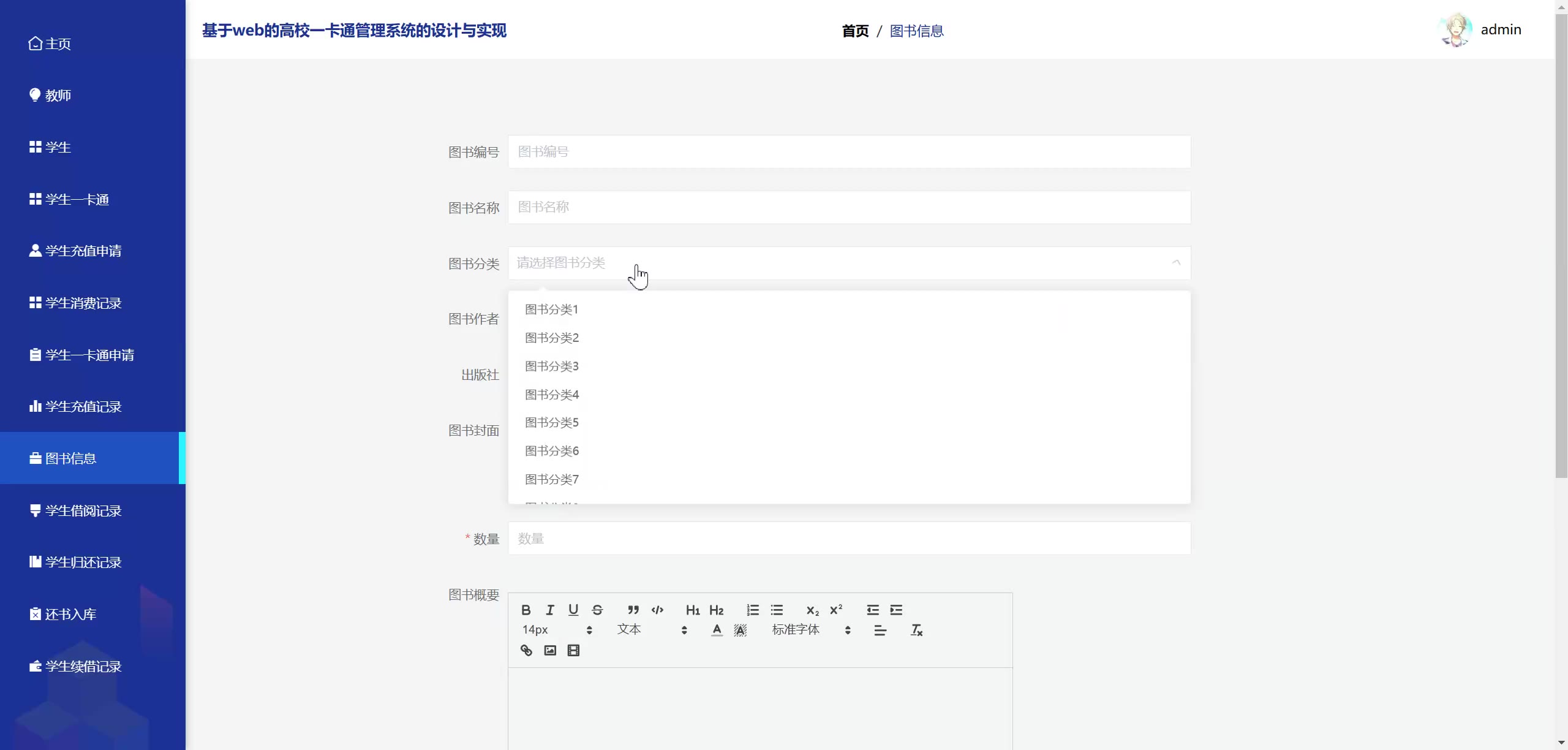Toggle bold formatting in the editor

(x=526, y=610)
